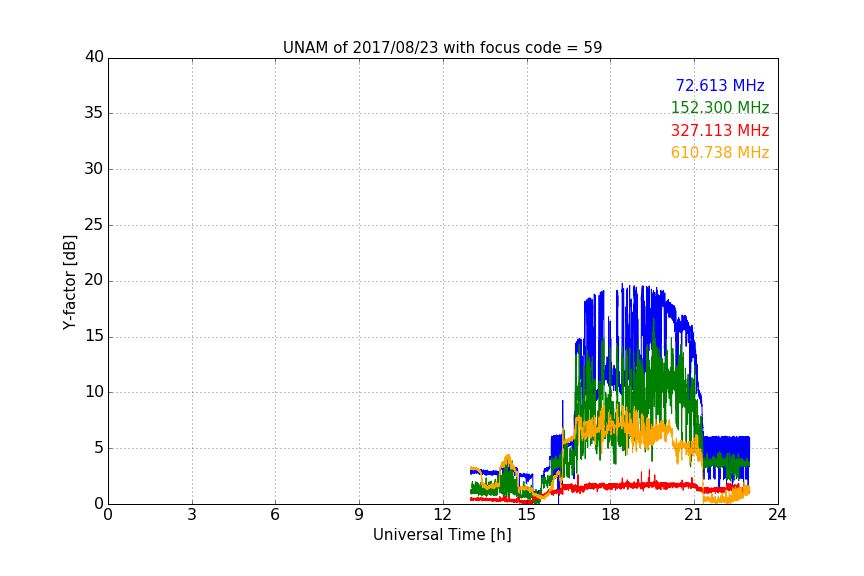Click the y-axis tick label '20'
Image resolution: width=864 pixels, height=576 pixels.
tap(94, 281)
